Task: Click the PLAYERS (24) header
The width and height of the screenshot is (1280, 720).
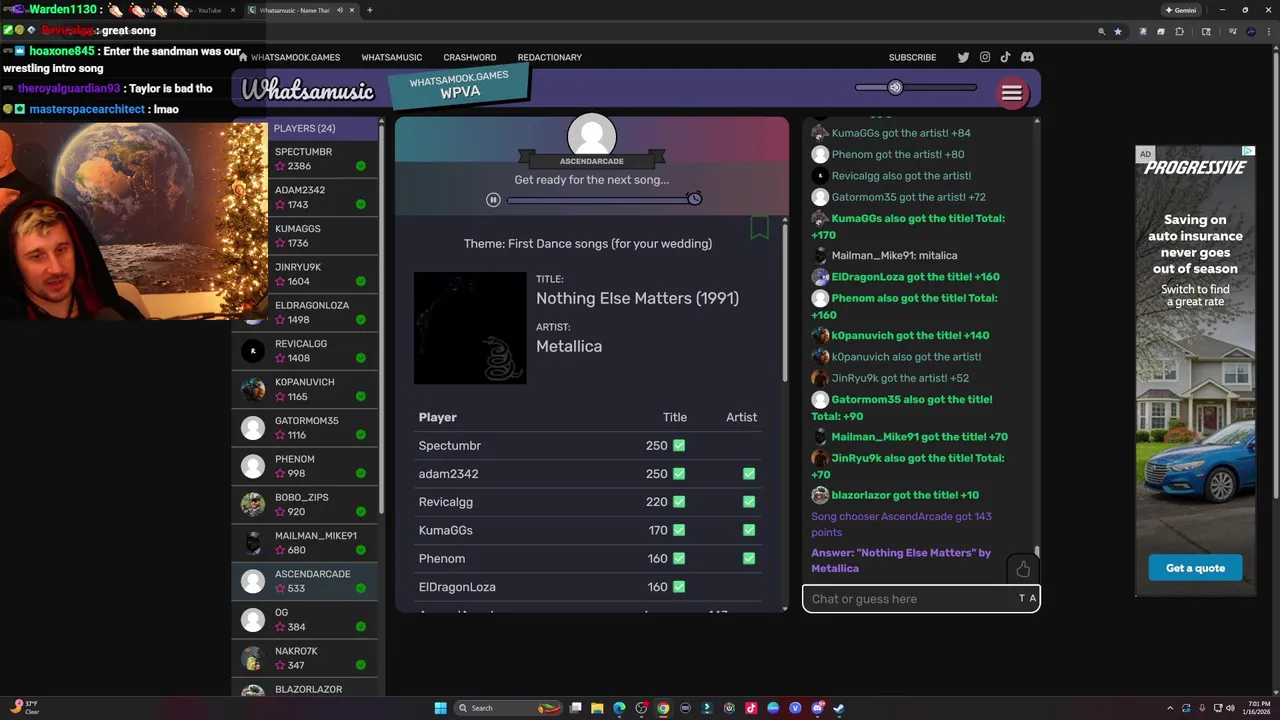Action: point(304,128)
